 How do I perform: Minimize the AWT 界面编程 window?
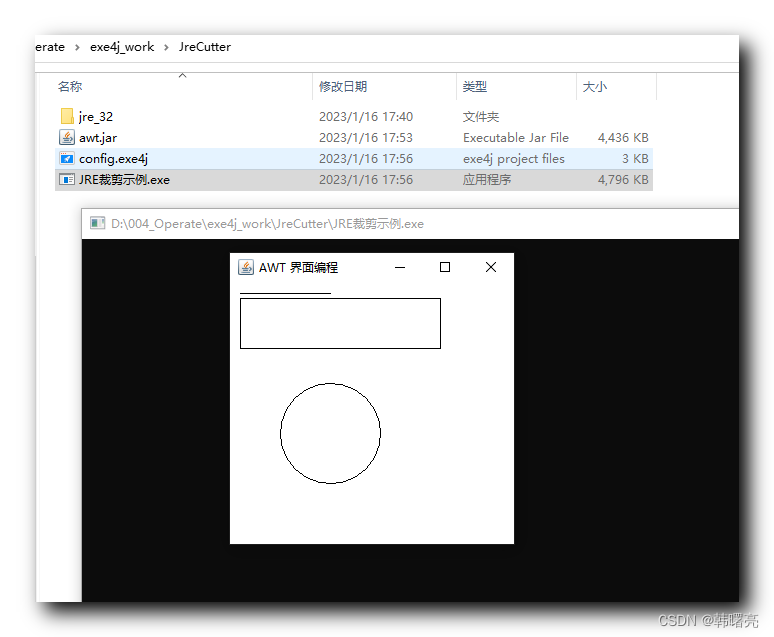point(400,267)
